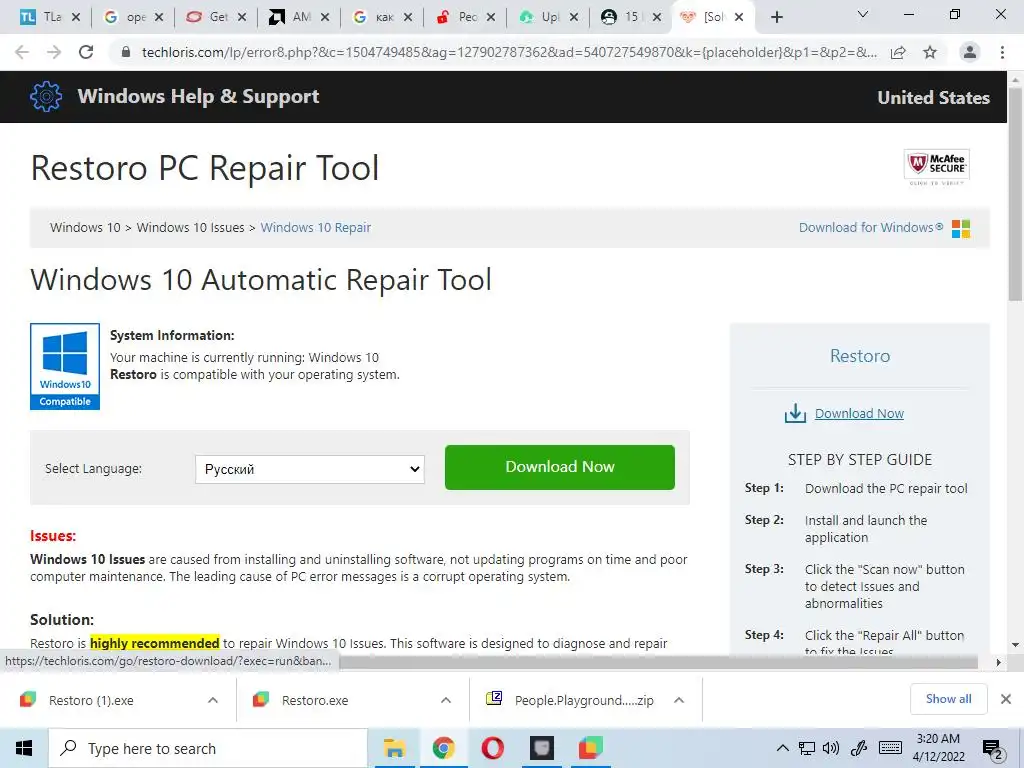Click the 'United States' header text

click(x=933, y=97)
